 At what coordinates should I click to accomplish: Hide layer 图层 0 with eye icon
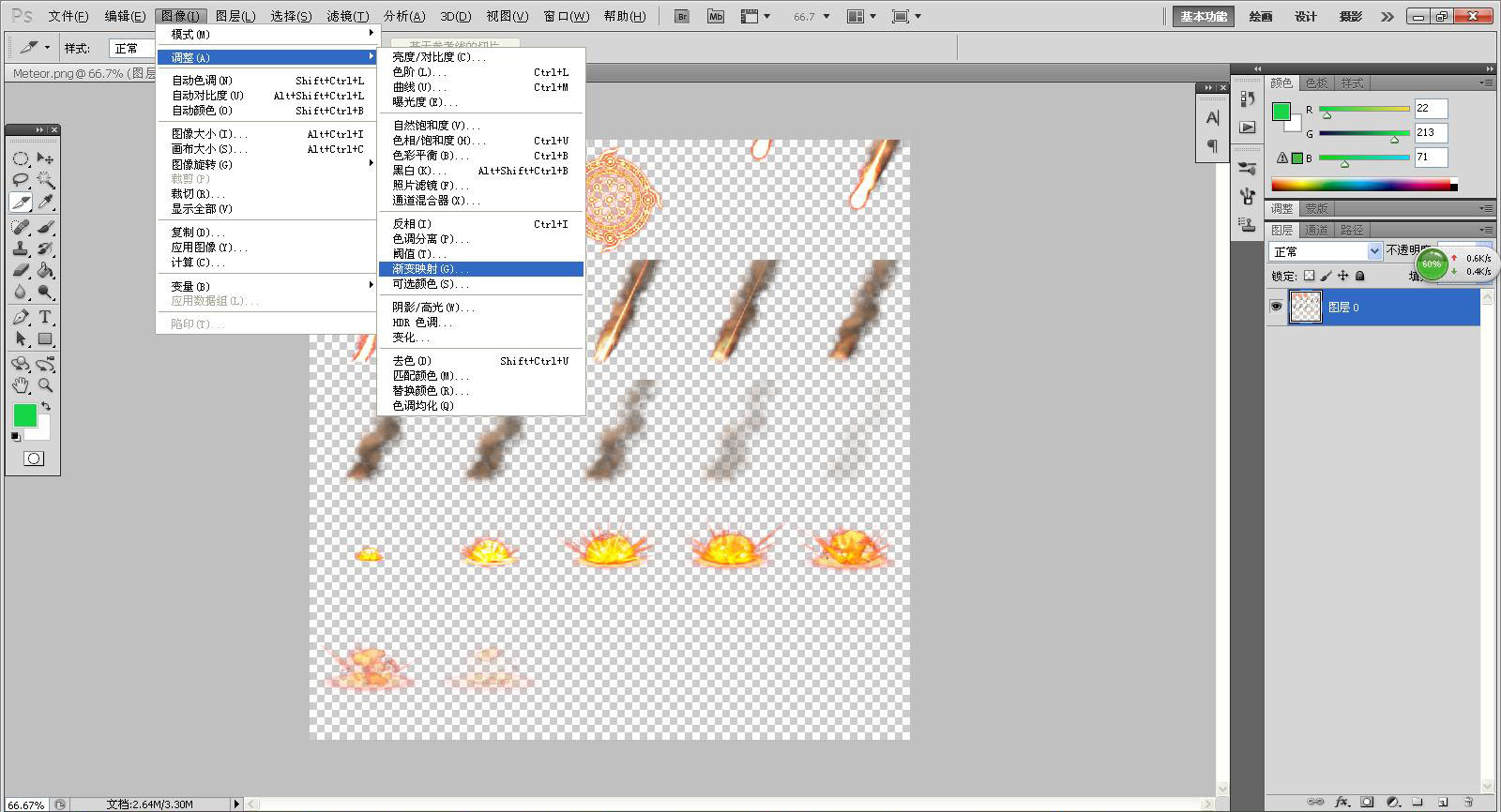point(1276,307)
